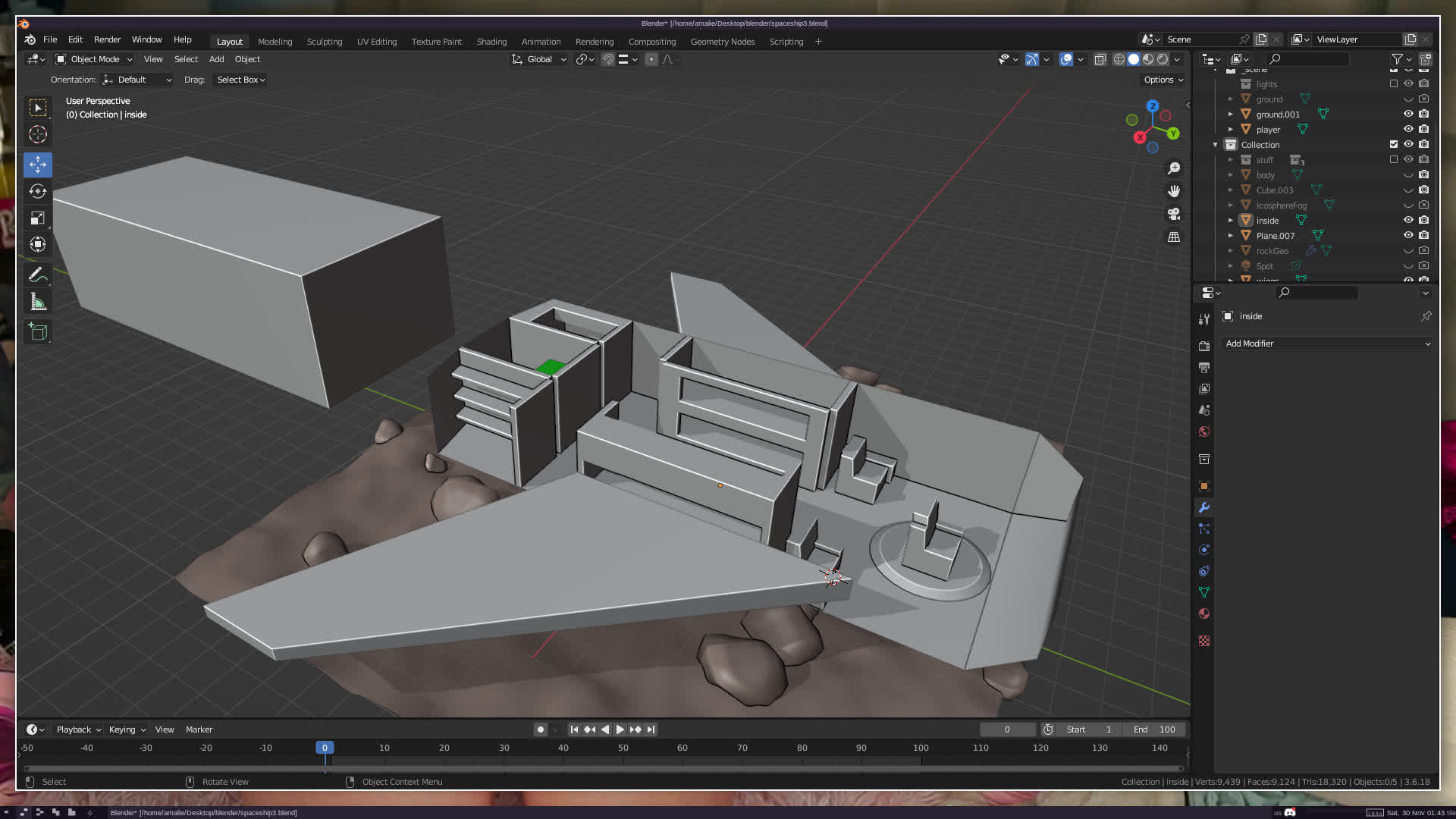
Task: Hide the player object with eye icon
Action: click(x=1408, y=130)
